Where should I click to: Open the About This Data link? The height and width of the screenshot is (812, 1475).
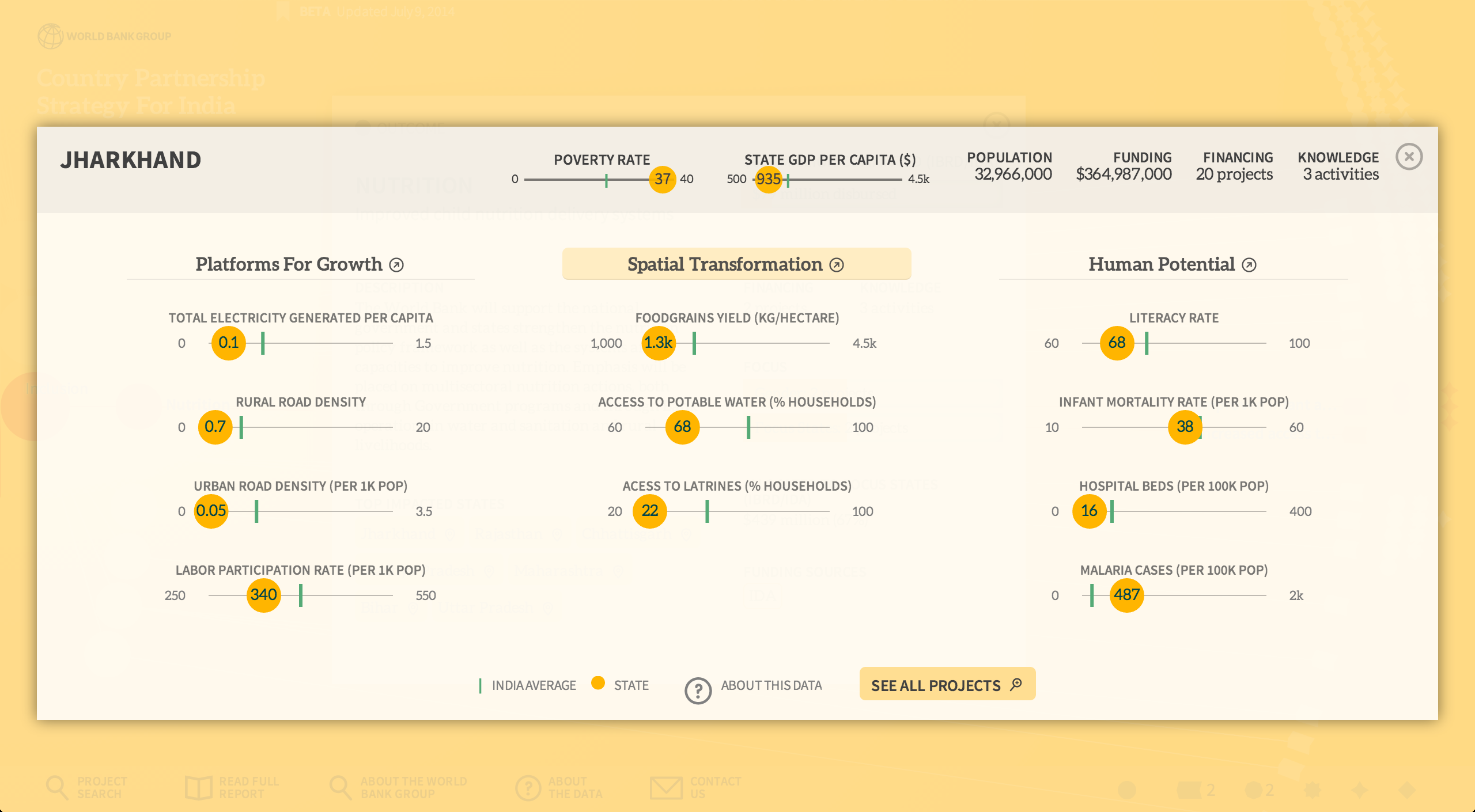pyautogui.click(x=771, y=685)
